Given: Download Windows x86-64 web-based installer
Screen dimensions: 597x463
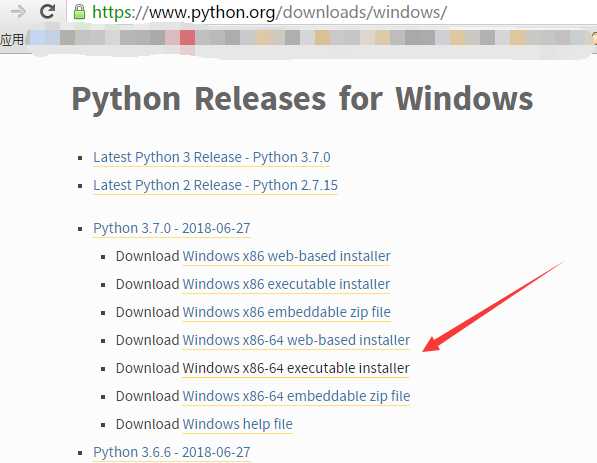Looking at the screenshot, I should (296, 340).
